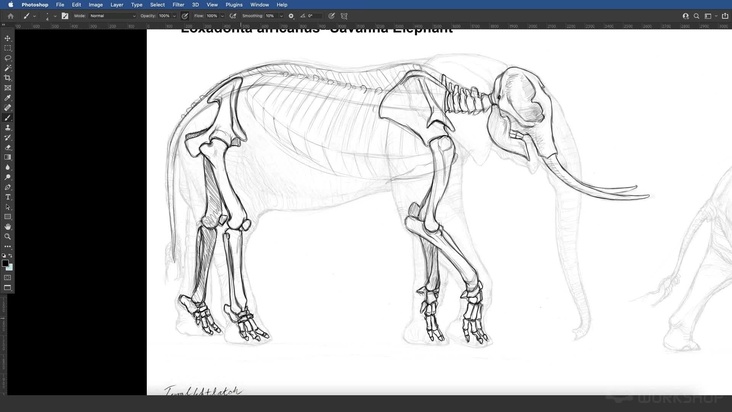Select the Healing Brush tool
The image size is (732, 412).
tap(7, 108)
